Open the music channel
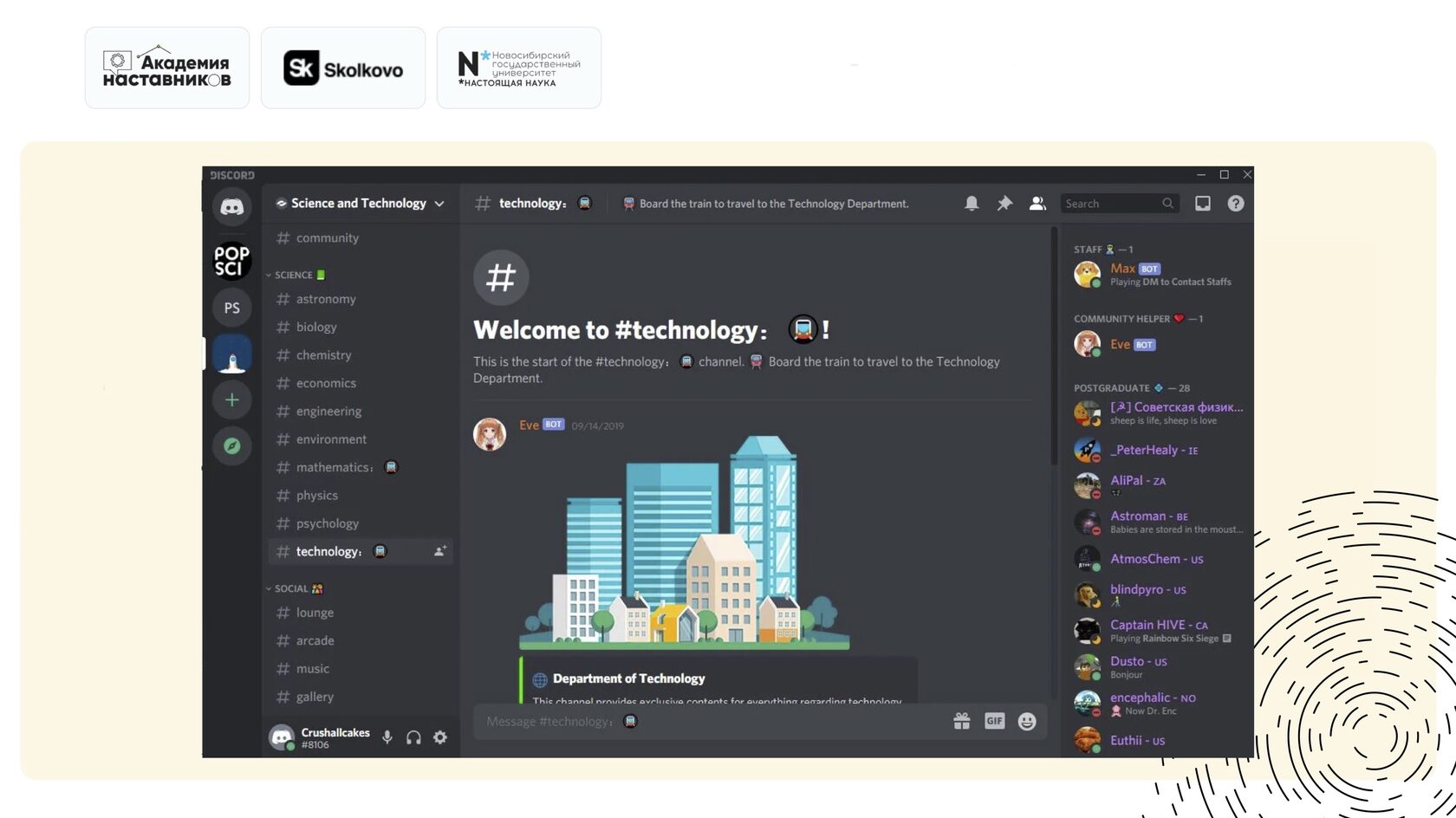The width and height of the screenshot is (1456, 818). pos(359,669)
